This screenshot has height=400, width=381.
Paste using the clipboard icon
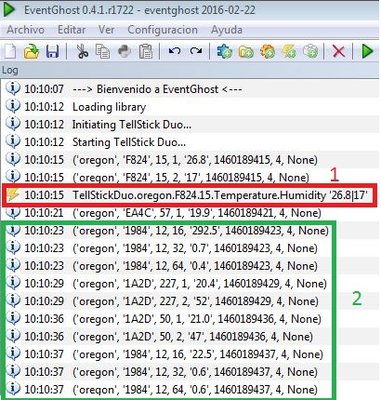(x=146, y=52)
